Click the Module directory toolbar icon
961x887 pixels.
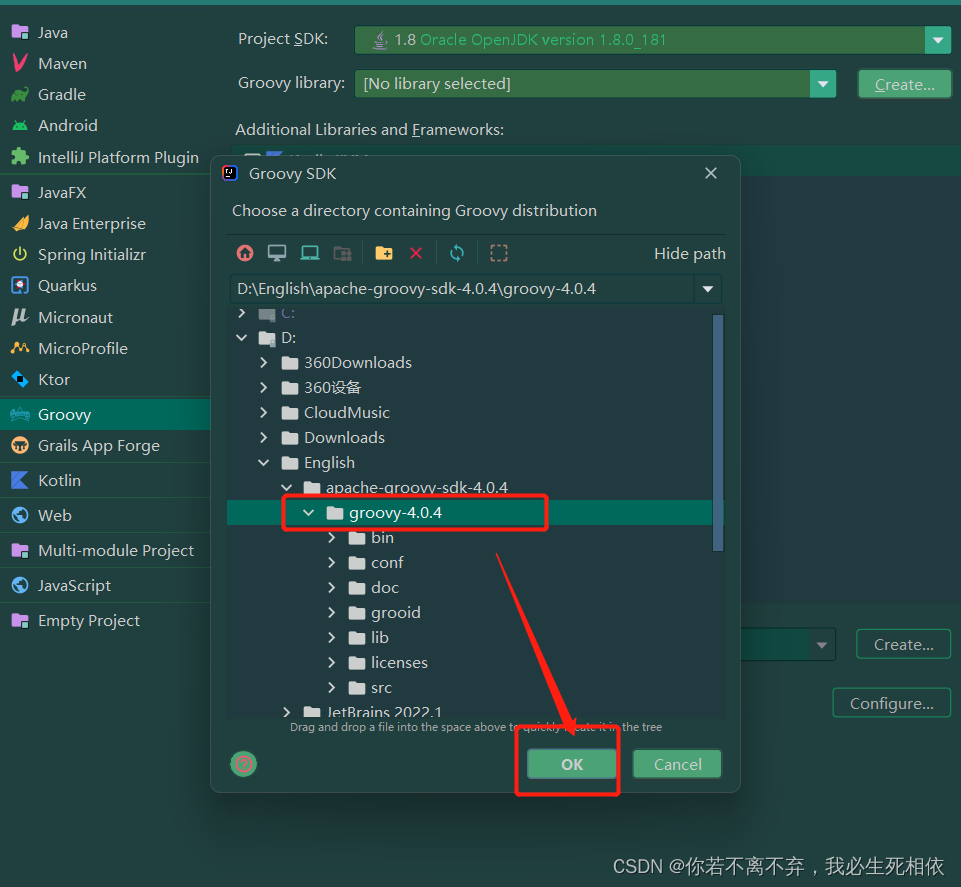(x=343, y=253)
